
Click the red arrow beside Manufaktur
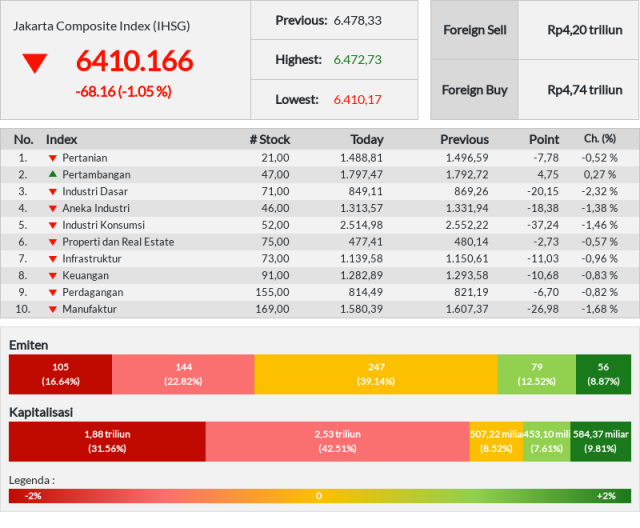[x=53, y=309]
